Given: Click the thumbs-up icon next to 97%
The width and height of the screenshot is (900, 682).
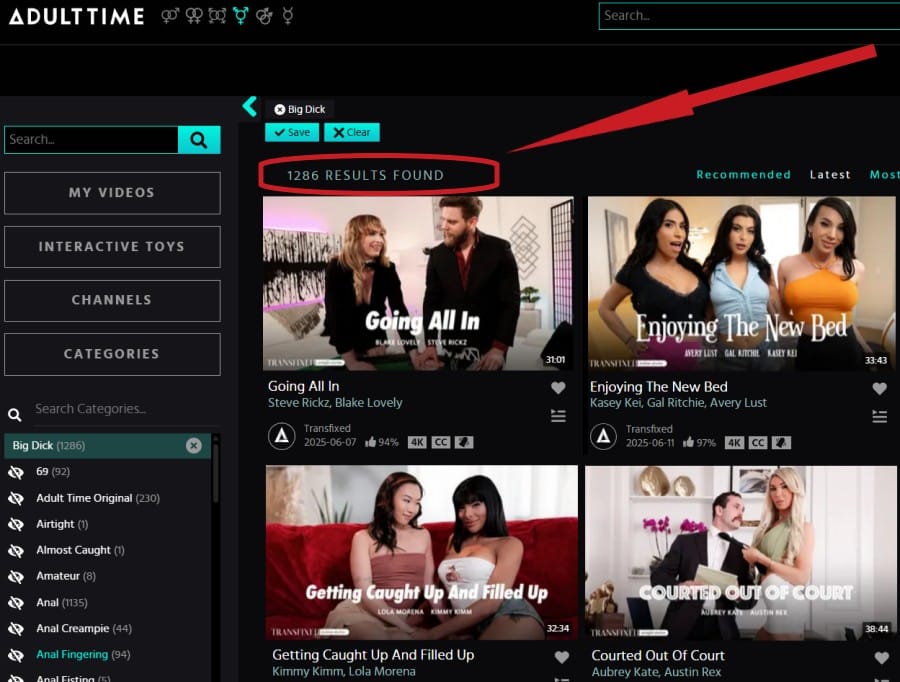Looking at the screenshot, I should click(688, 442).
